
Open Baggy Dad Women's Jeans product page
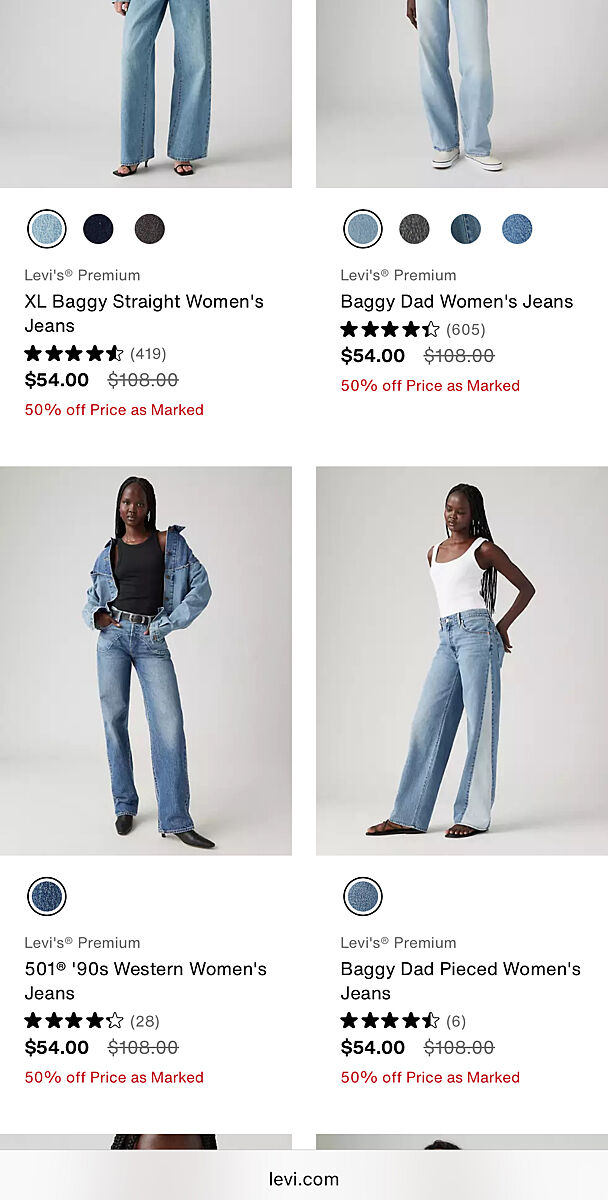tap(457, 301)
